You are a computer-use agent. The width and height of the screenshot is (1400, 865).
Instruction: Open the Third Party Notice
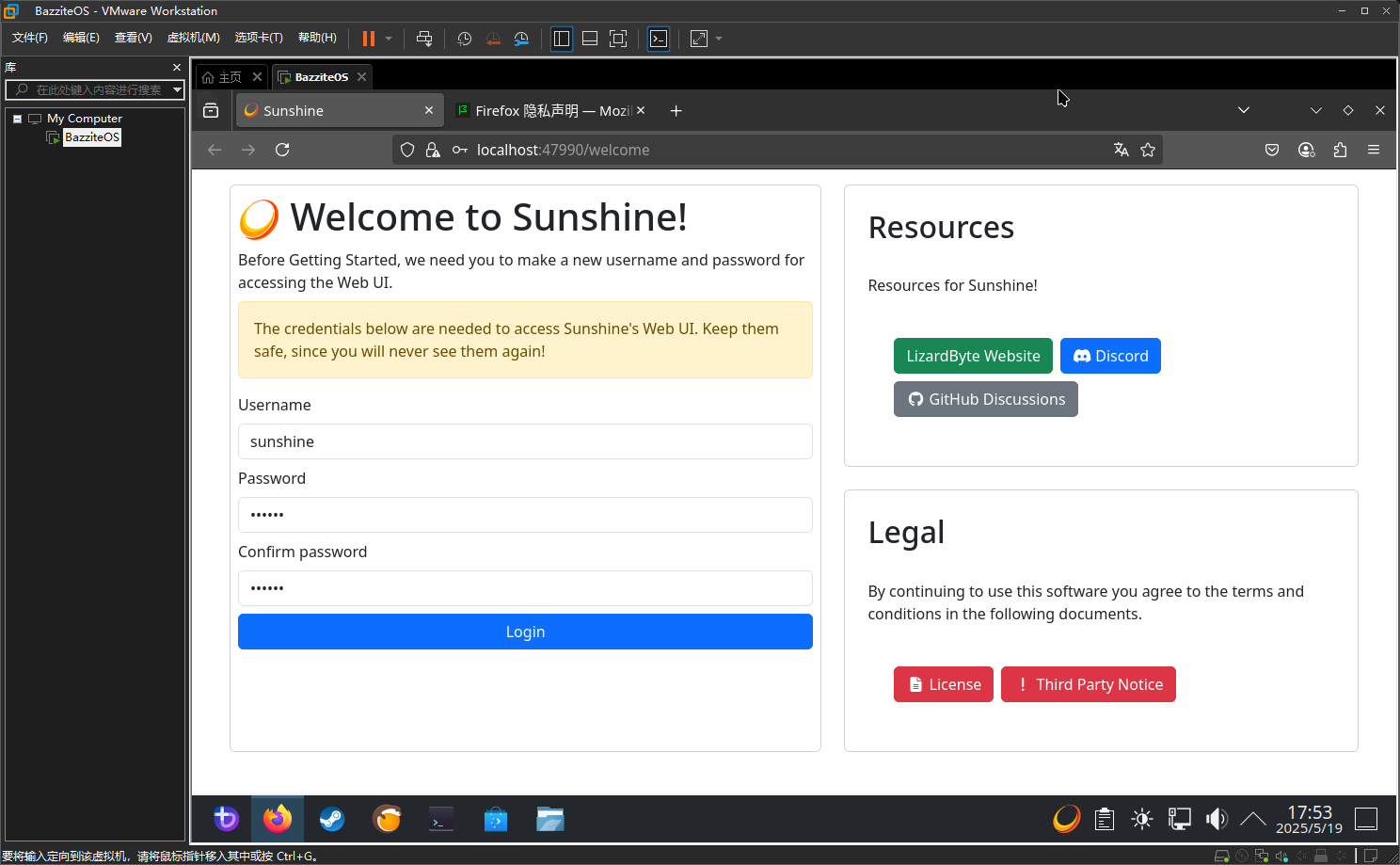1089,684
